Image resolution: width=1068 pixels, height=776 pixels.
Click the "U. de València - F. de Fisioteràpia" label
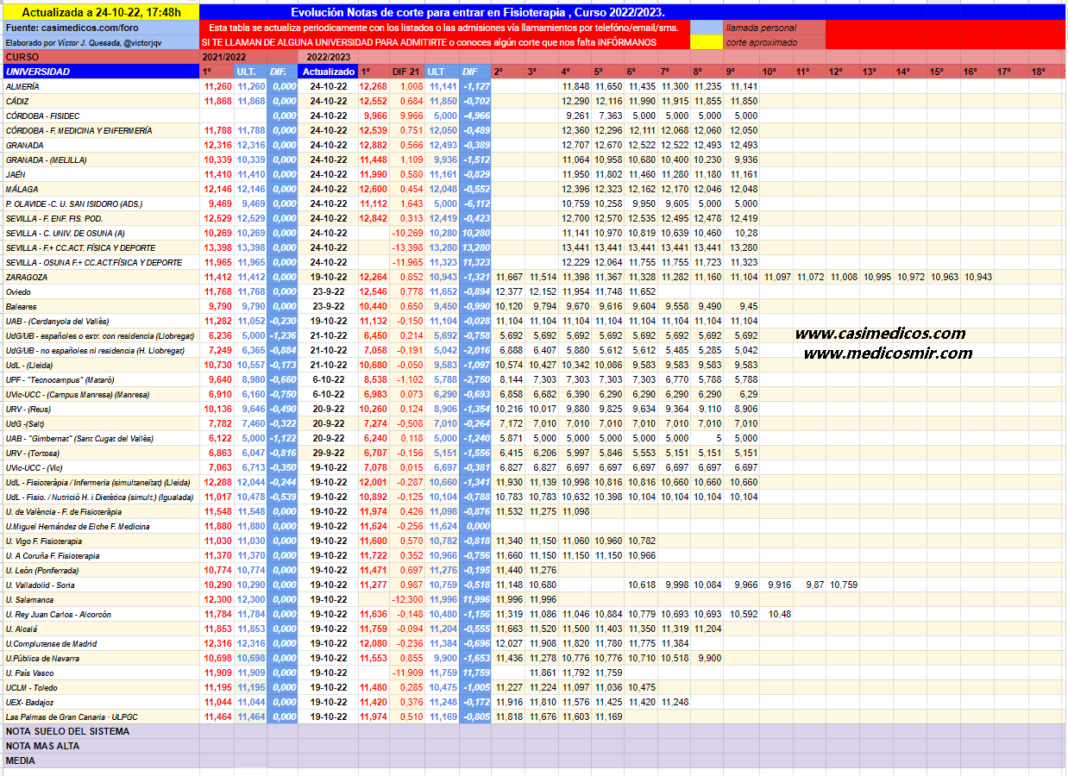(63, 512)
